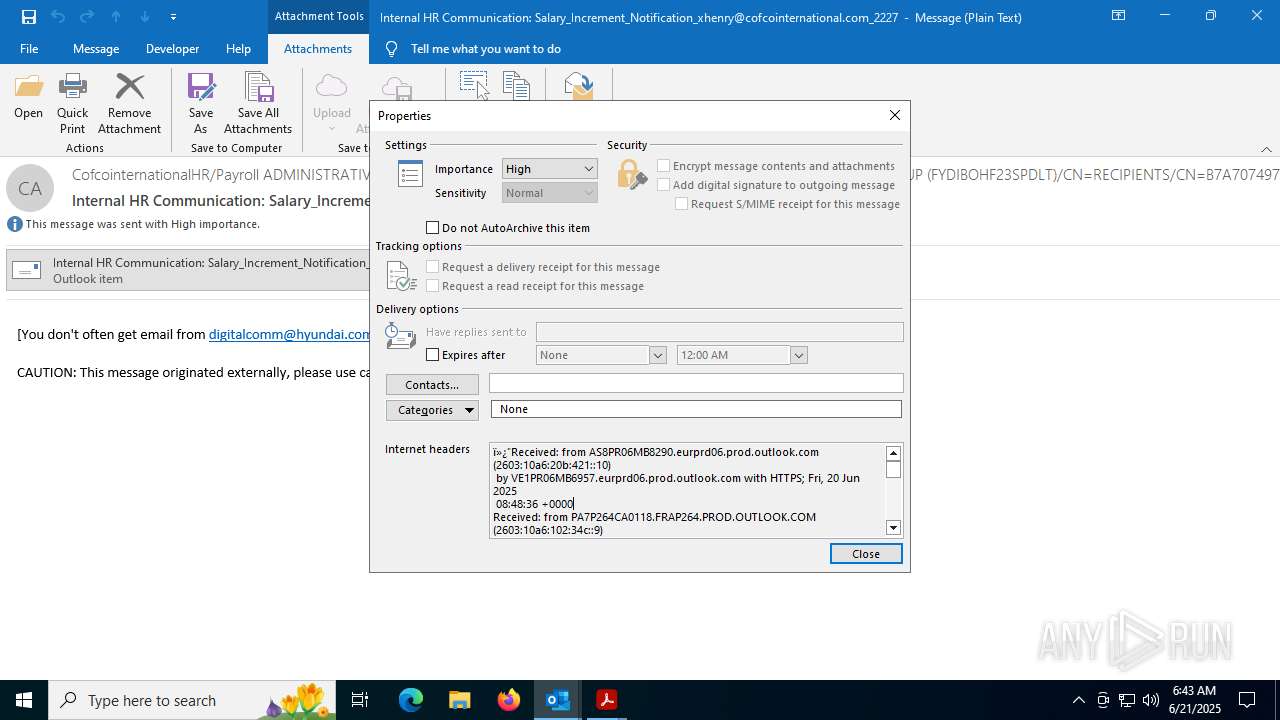Open the Categories dropdown button
Screen dimensions: 1280x720
pos(432,410)
